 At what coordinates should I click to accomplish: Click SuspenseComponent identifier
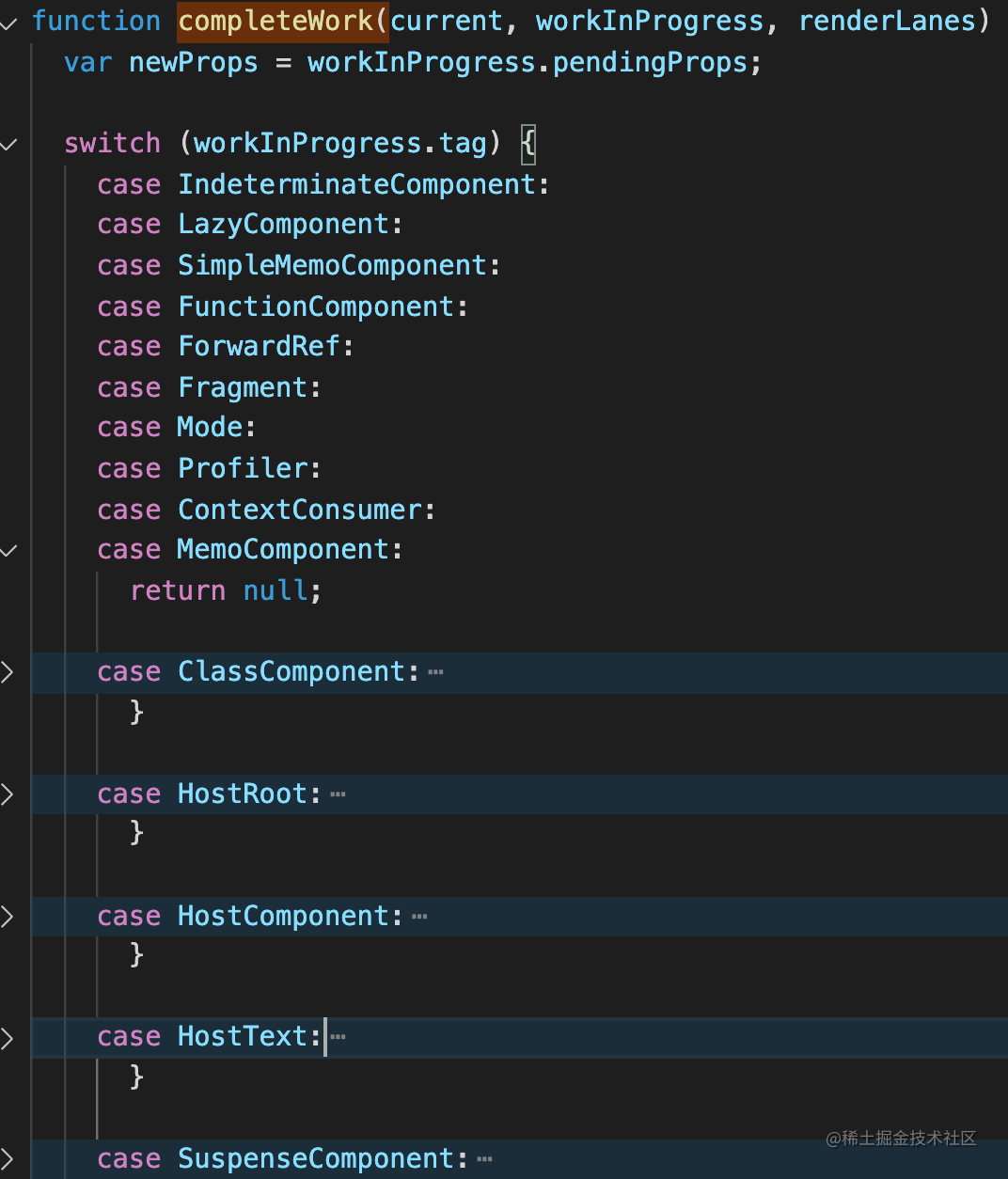tap(316, 1158)
